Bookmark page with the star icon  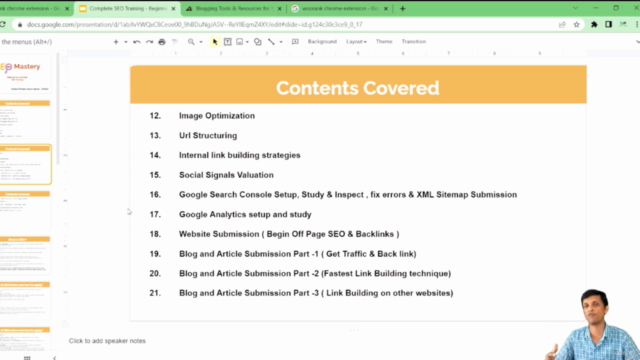pos(576,24)
